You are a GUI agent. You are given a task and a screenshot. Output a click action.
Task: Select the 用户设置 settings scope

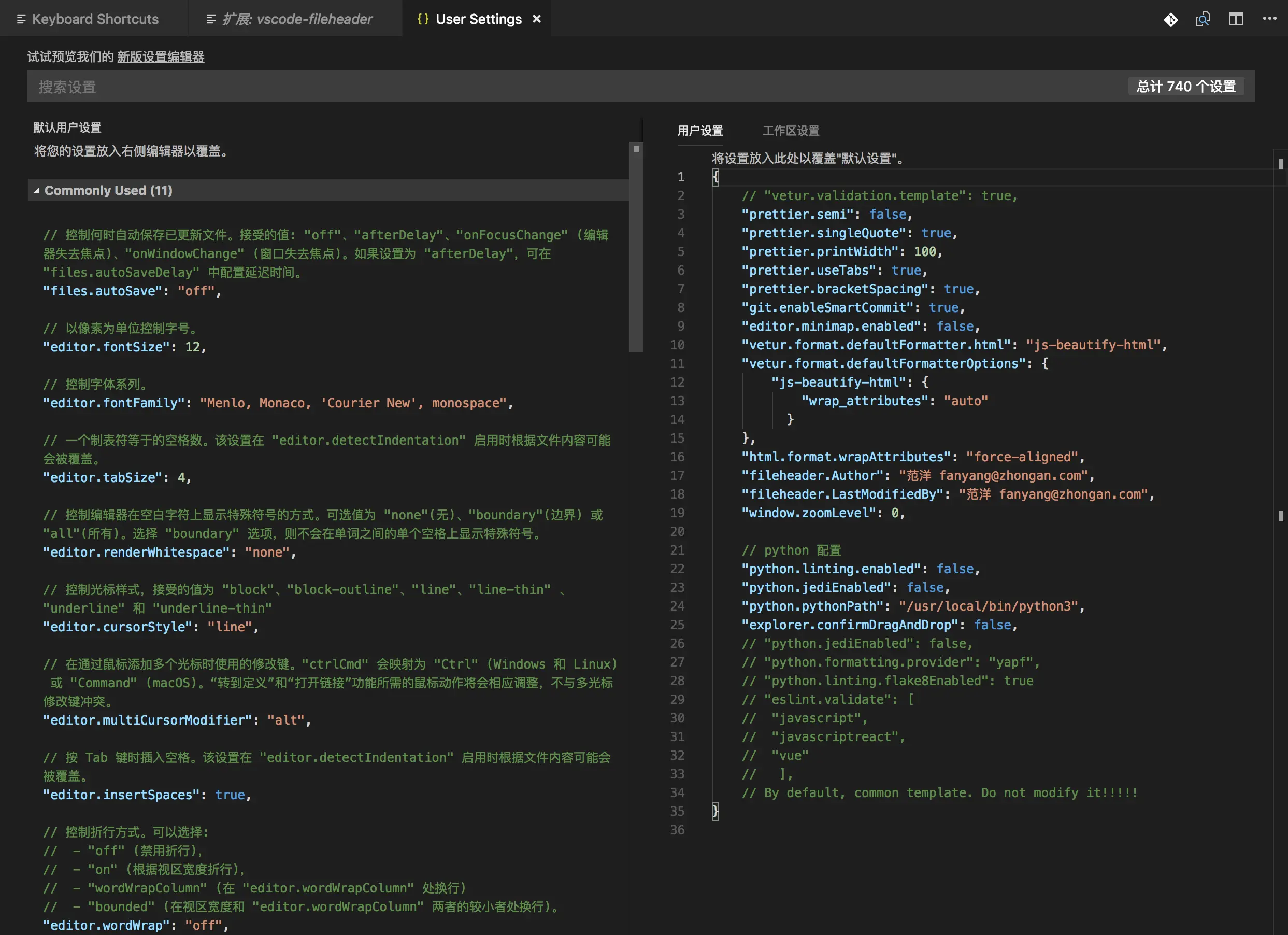[x=699, y=131]
